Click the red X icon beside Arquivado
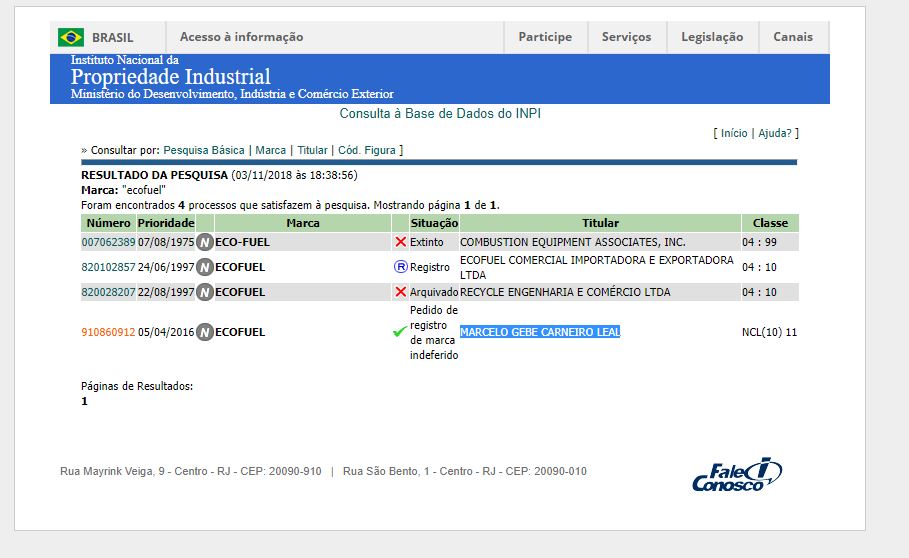 (401, 291)
